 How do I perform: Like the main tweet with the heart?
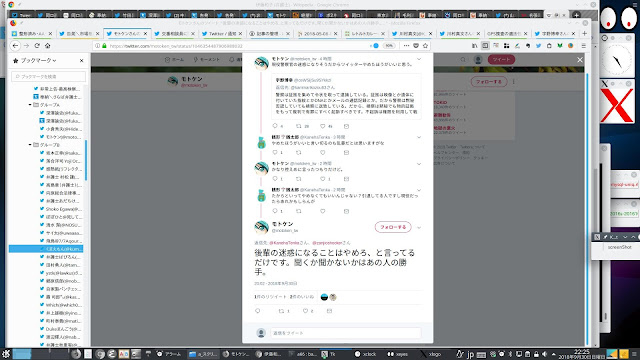point(305,311)
